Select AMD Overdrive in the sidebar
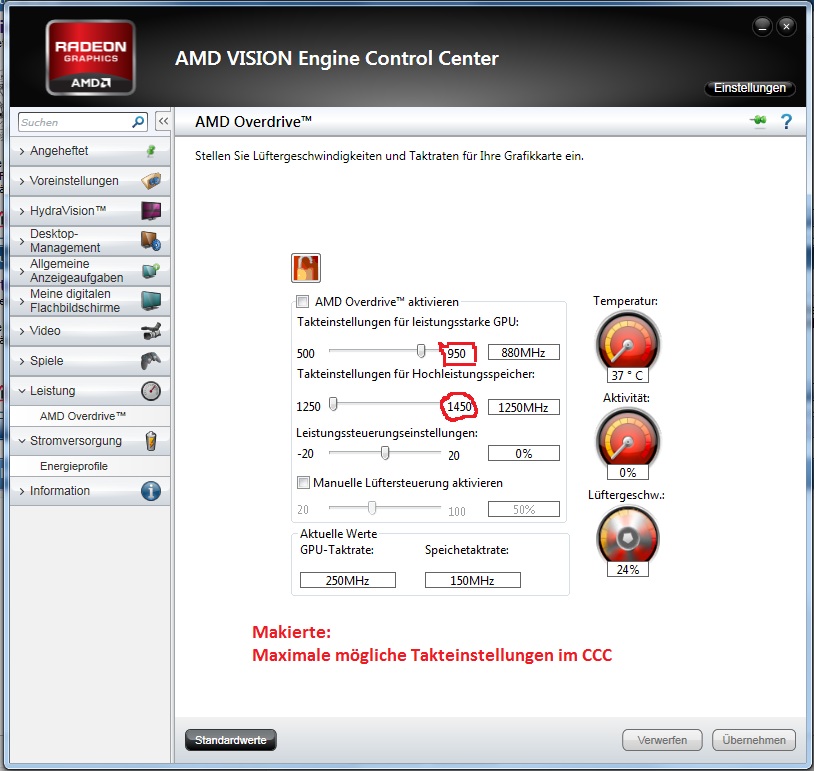Viewport: 817px width, 771px height. click(x=83, y=416)
